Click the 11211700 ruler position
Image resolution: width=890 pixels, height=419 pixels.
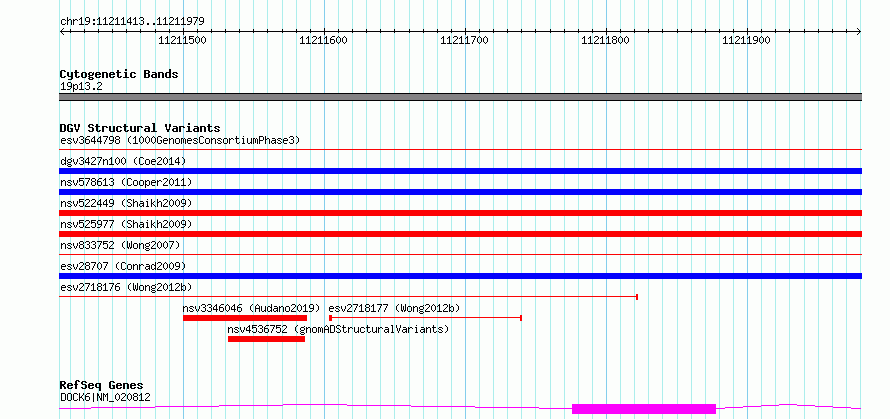coord(464,40)
